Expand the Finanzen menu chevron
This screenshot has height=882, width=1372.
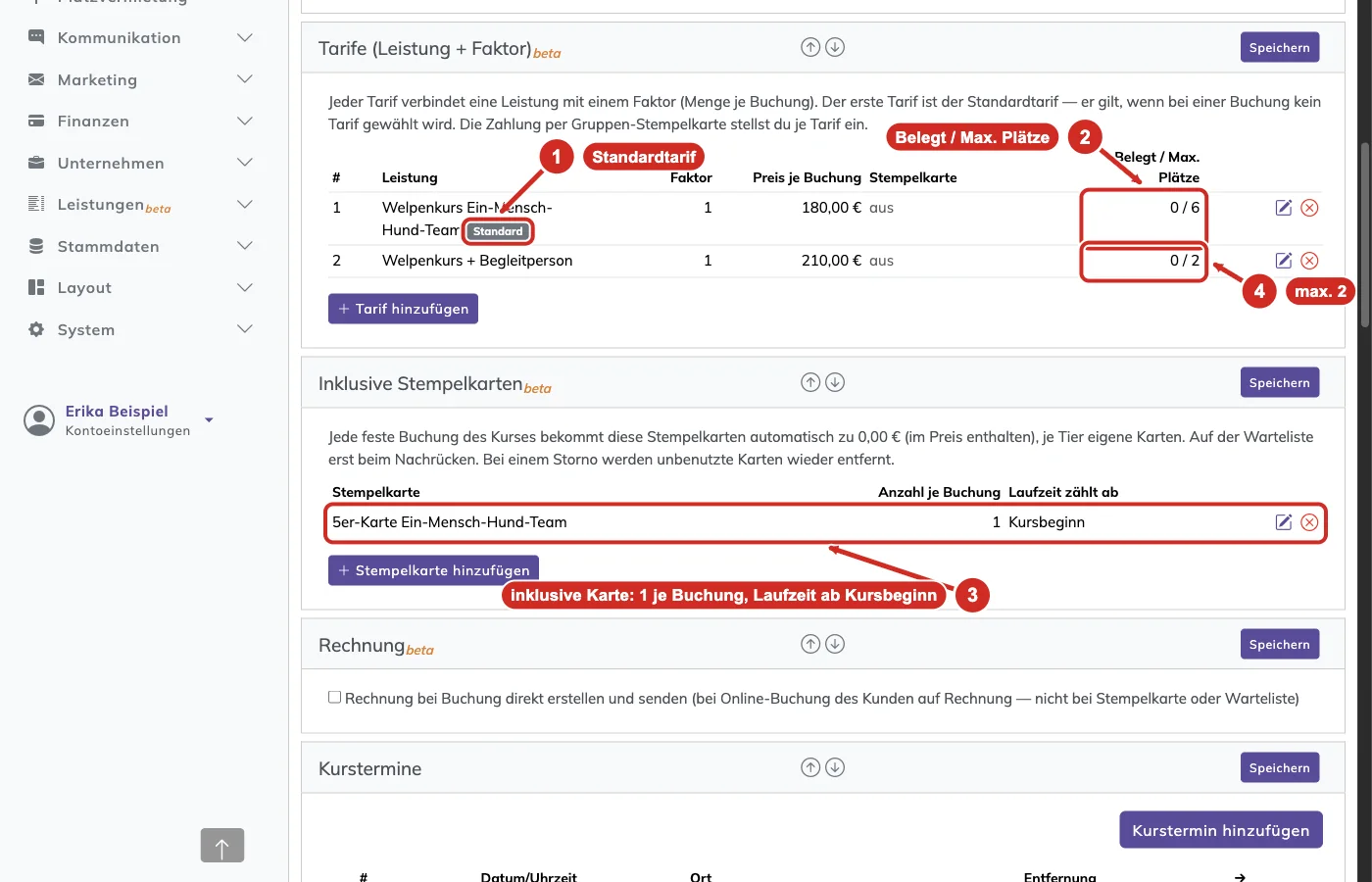point(245,121)
